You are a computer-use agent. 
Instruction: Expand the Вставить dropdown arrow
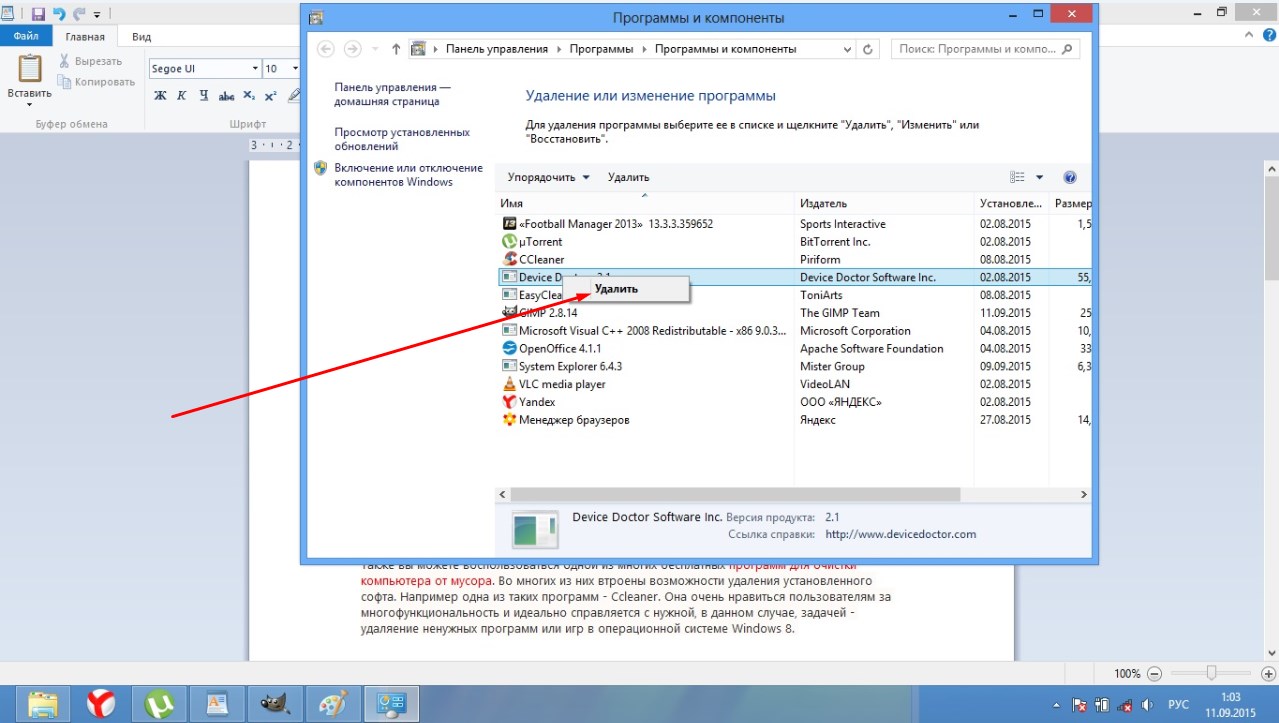coord(29,104)
